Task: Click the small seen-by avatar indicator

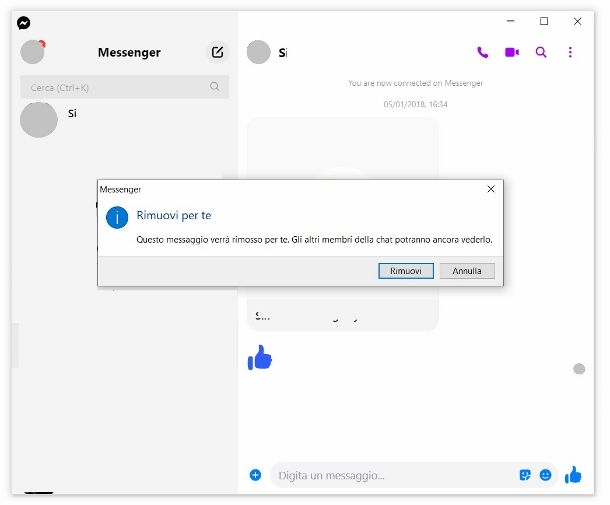Action: [x=579, y=368]
